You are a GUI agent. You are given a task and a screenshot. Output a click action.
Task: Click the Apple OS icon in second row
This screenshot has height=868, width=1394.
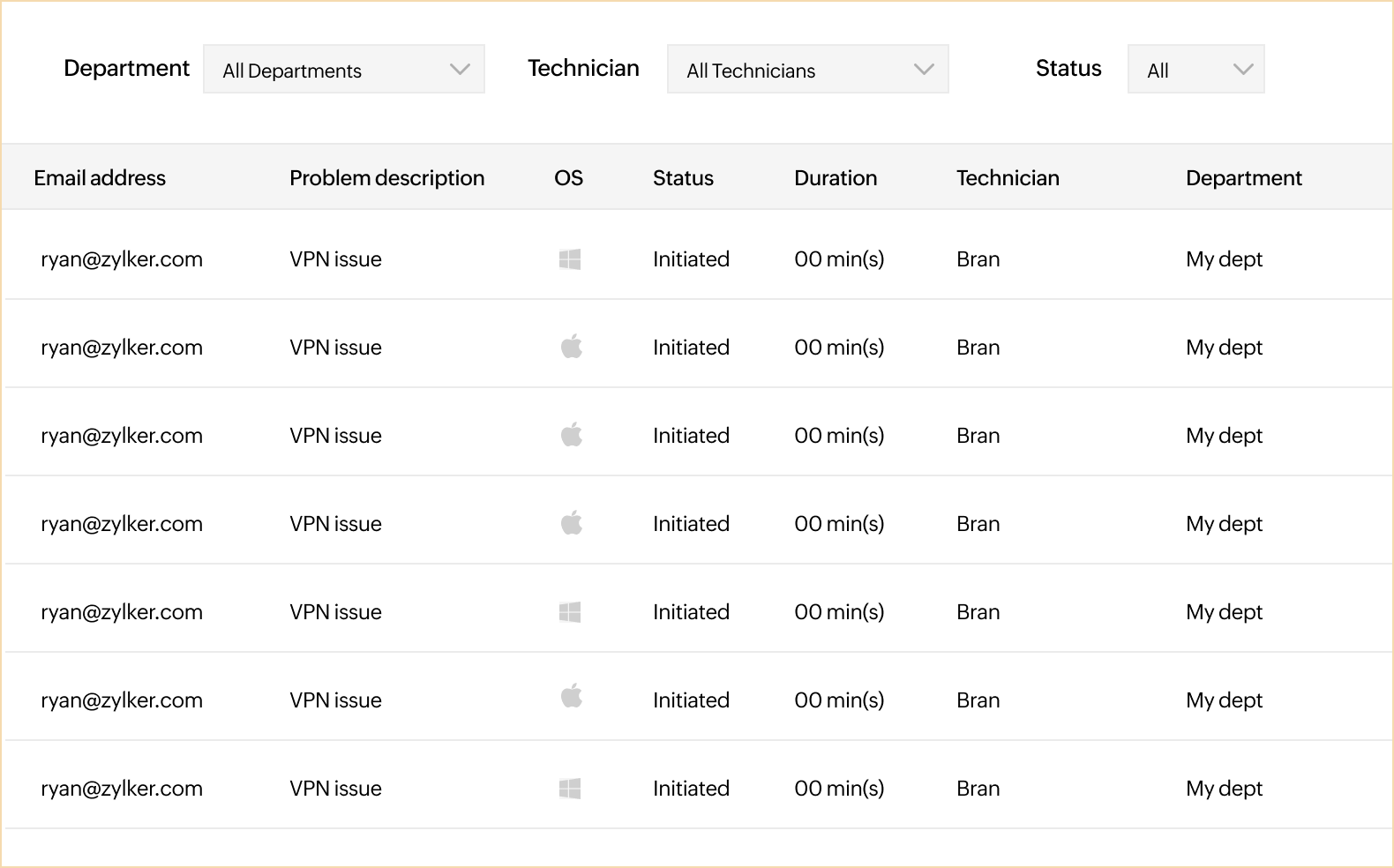point(571,347)
